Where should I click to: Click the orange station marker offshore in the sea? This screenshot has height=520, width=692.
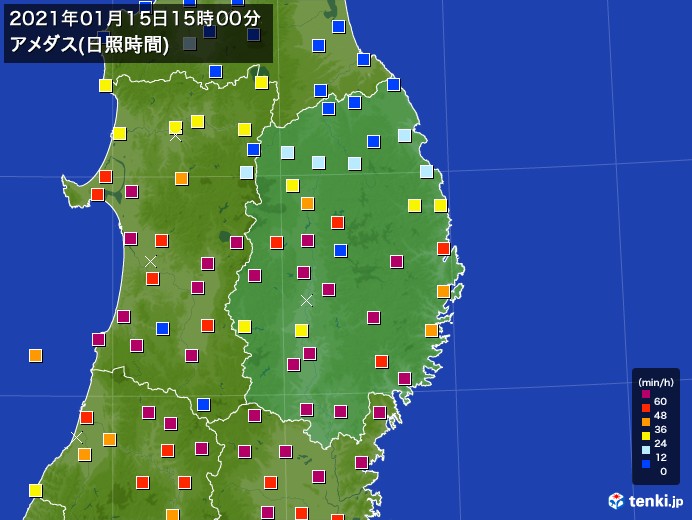[x=35, y=355]
